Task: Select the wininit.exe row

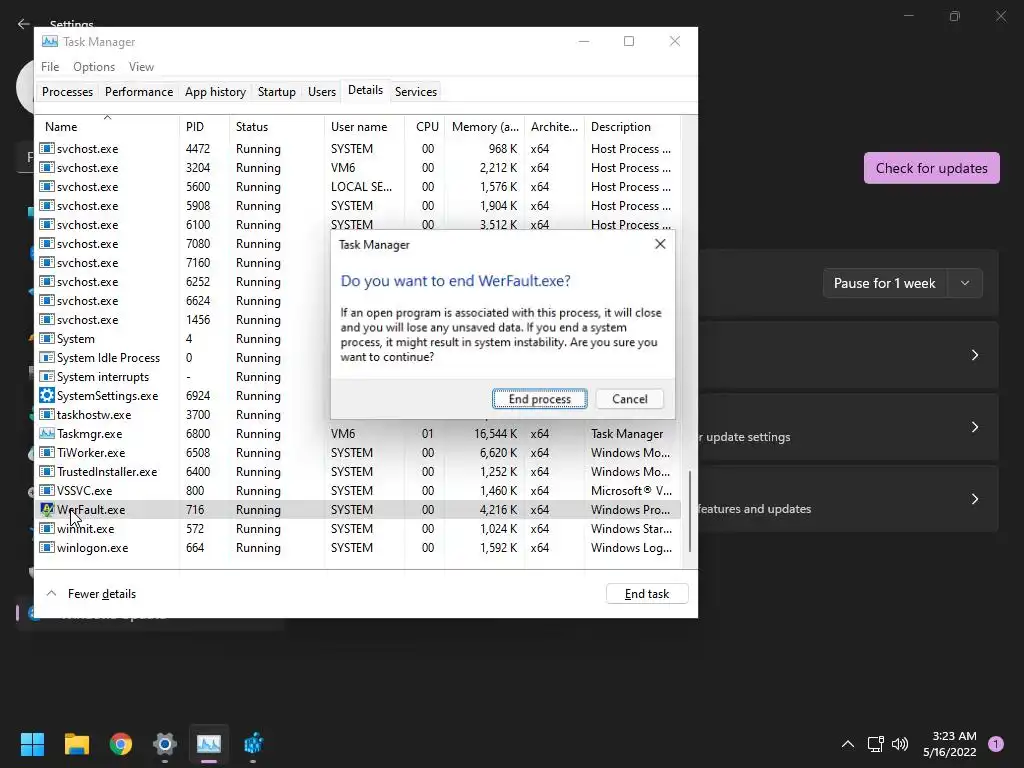Action: (x=358, y=528)
